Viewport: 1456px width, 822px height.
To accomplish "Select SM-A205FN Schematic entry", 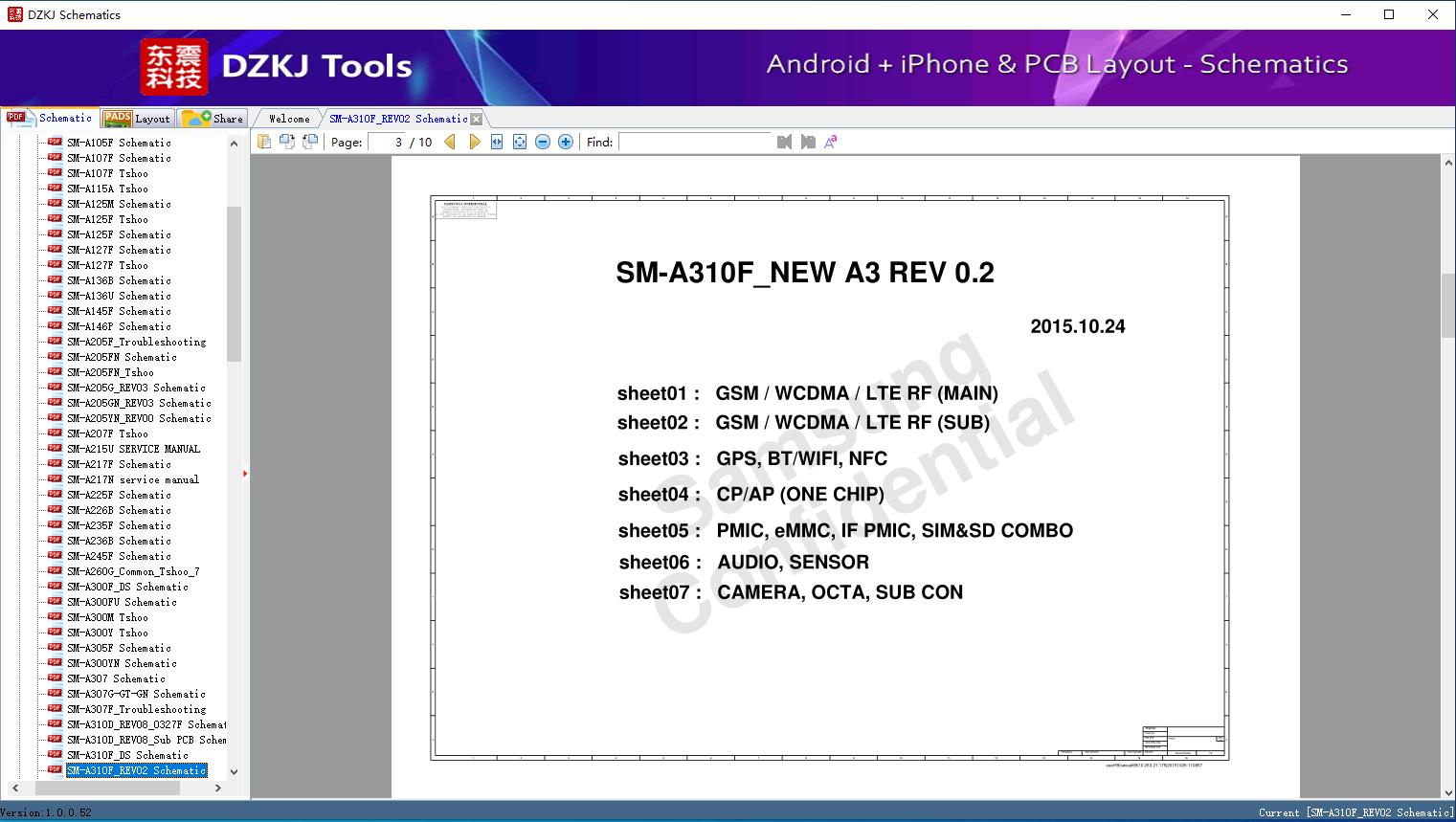I will [122, 357].
